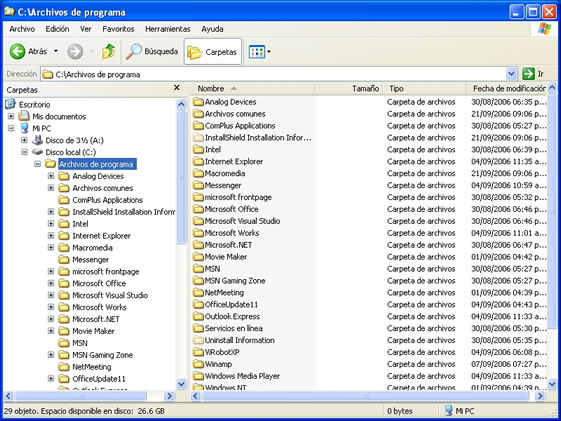This screenshot has height=421, width=561.
Task: Click the ViRobotXP folder icon in list
Action: [x=198, y=352]
